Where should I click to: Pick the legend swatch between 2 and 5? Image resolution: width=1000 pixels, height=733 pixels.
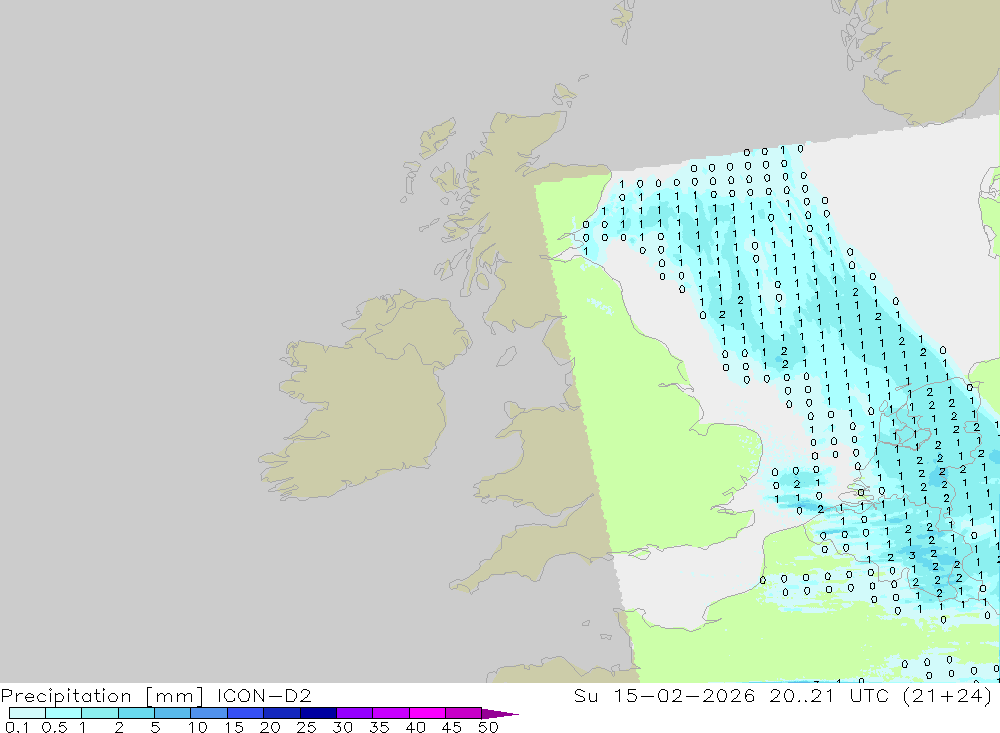136,713
